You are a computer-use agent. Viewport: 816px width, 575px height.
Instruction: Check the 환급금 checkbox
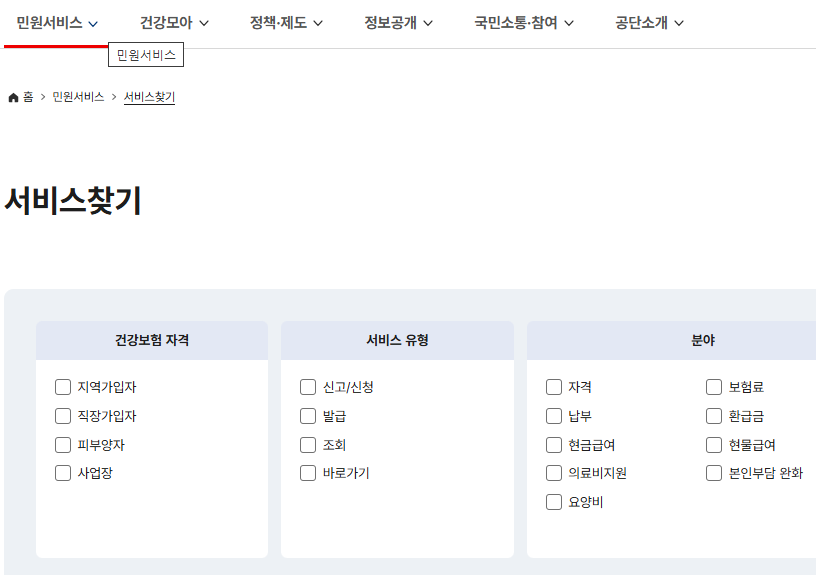pyautogui.click(x=714, y=416)
